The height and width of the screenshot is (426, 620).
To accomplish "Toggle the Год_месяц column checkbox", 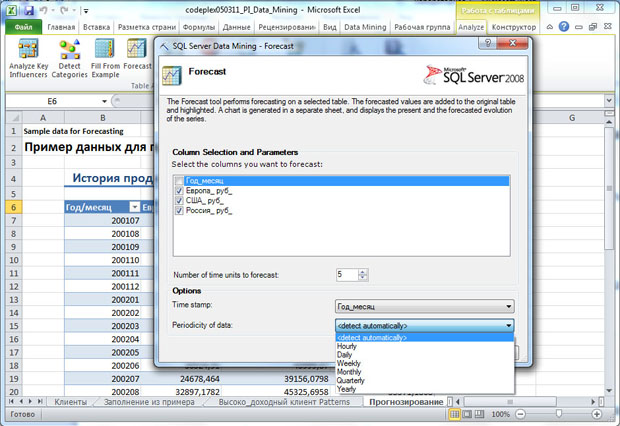I will point(179,181).
